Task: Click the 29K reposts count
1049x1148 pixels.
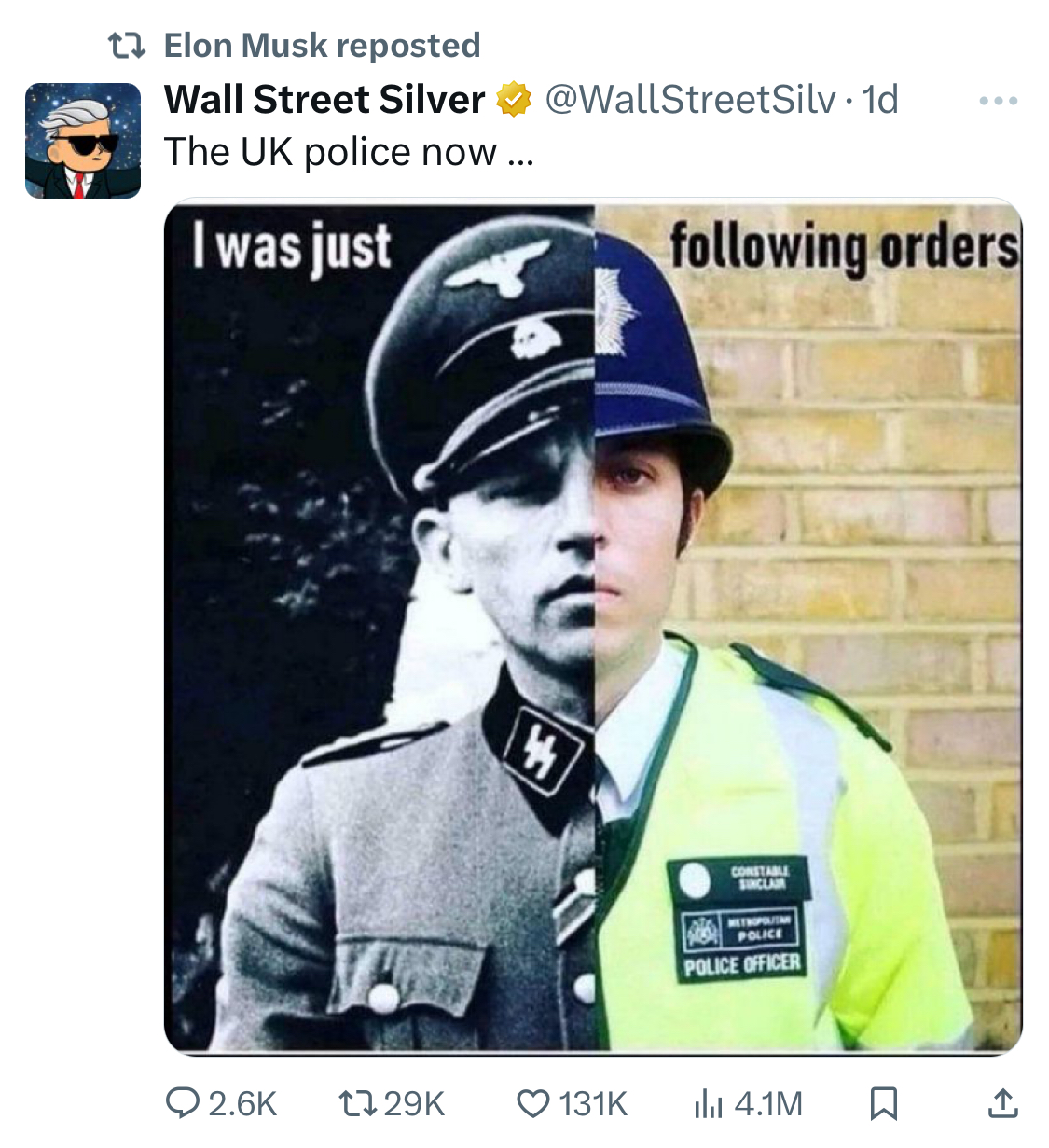Action: click(x=415, y=1104)
